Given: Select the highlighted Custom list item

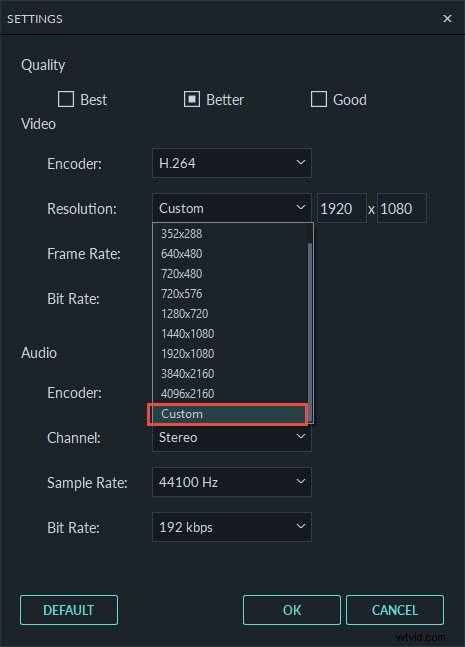Looking at the screenshot, I should click(228, 414).
